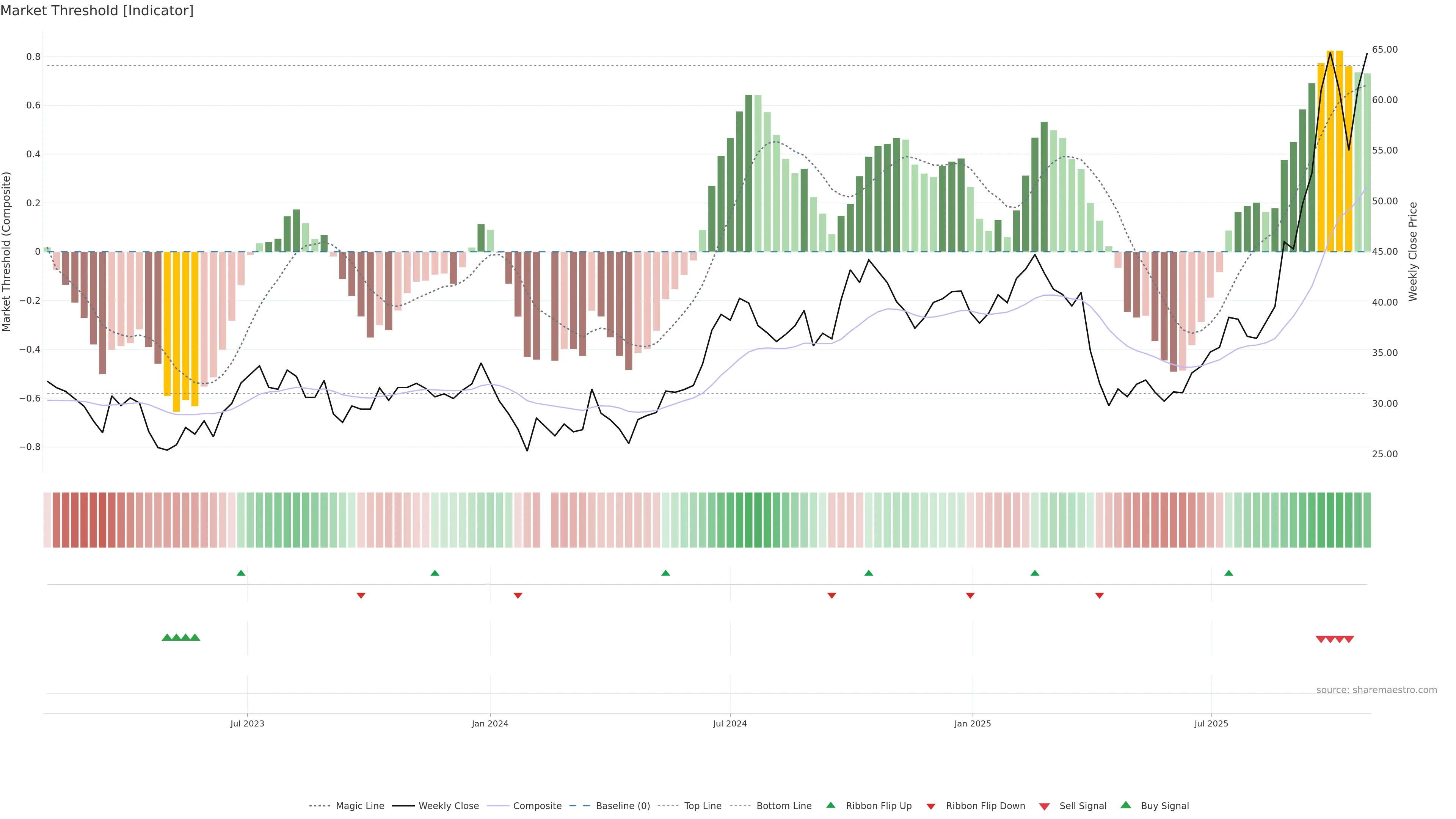1456x819 pixels.
Task: Toggle the Composite legend entry
Action: [537, 806]
